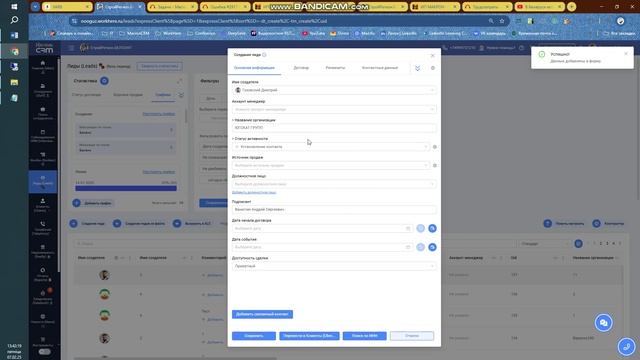Click the gear icon next to the sales source field
Screen dimensions: 640x360
click(x=435, y=166)
